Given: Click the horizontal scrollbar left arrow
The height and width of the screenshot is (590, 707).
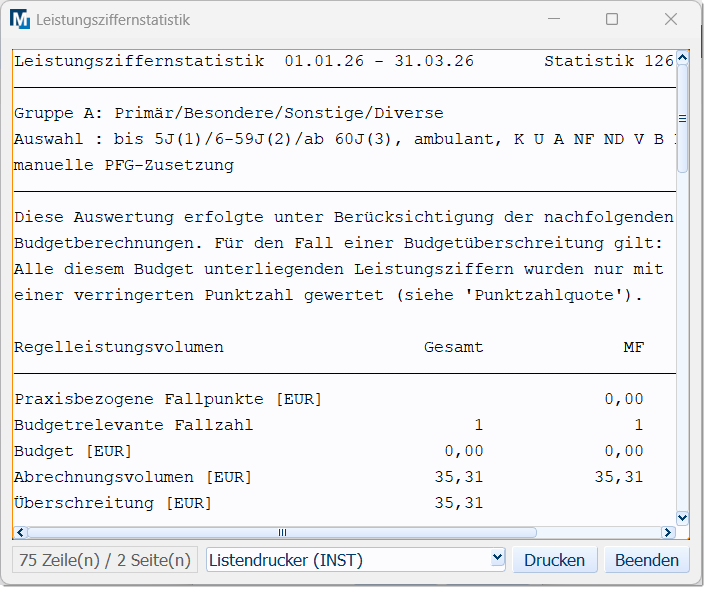Looking at the screenshot, I should (x=21, y=535).
